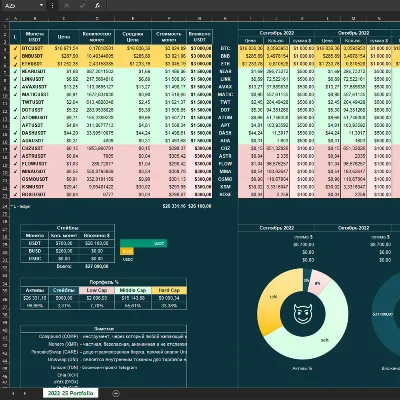Image resolution: width=400 pixels, height=400 pixels.
Task: Toggle the ledger checkmark for NEARUSDT row
Action: pos(15,72)
